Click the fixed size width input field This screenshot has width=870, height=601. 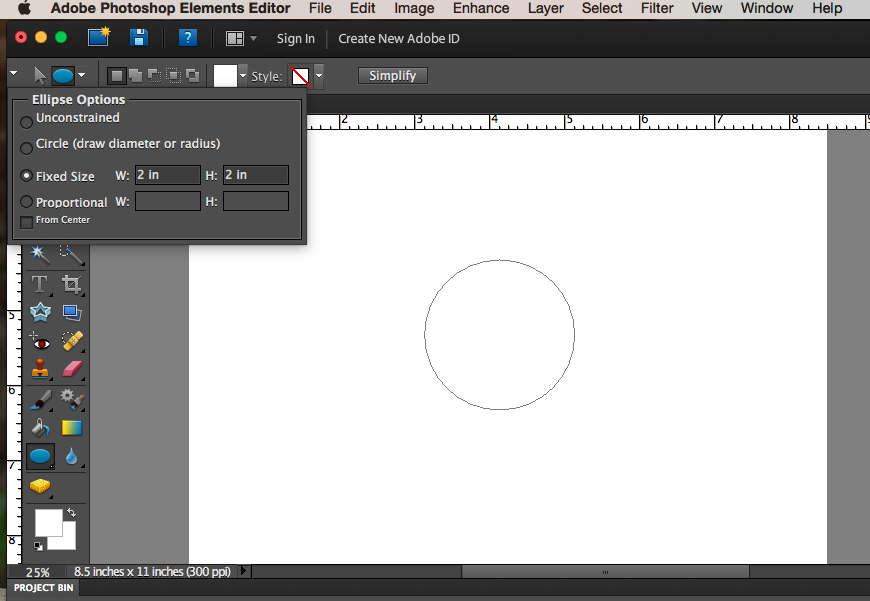pyautogui.click(x=167, y=175)
